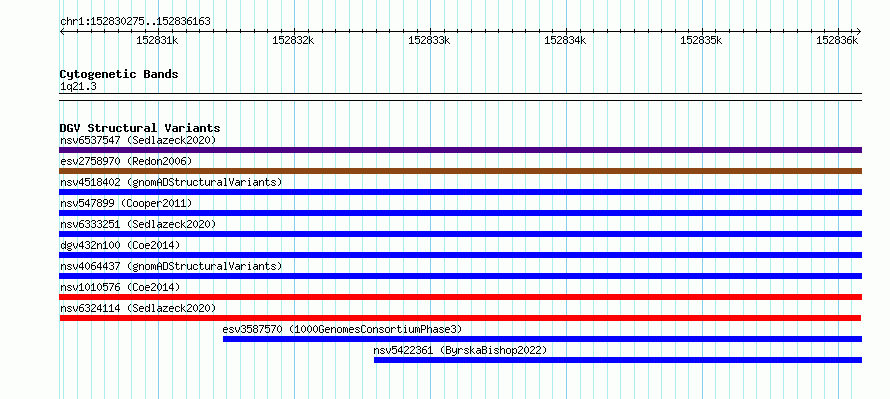The width and height of the screenshot is (890, 399).
Task: Select the nsv4064437 (gnomADStructuralVariants) label
Action: click(171, 266)
